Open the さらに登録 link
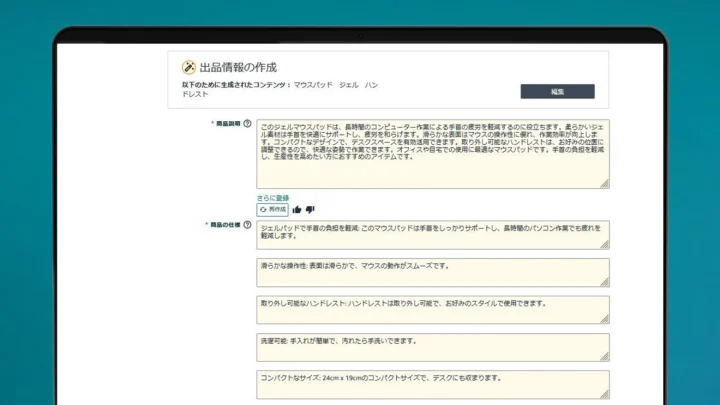Image resolution: width=720 pixels, height=405 pixels. (x=273, y=198)
